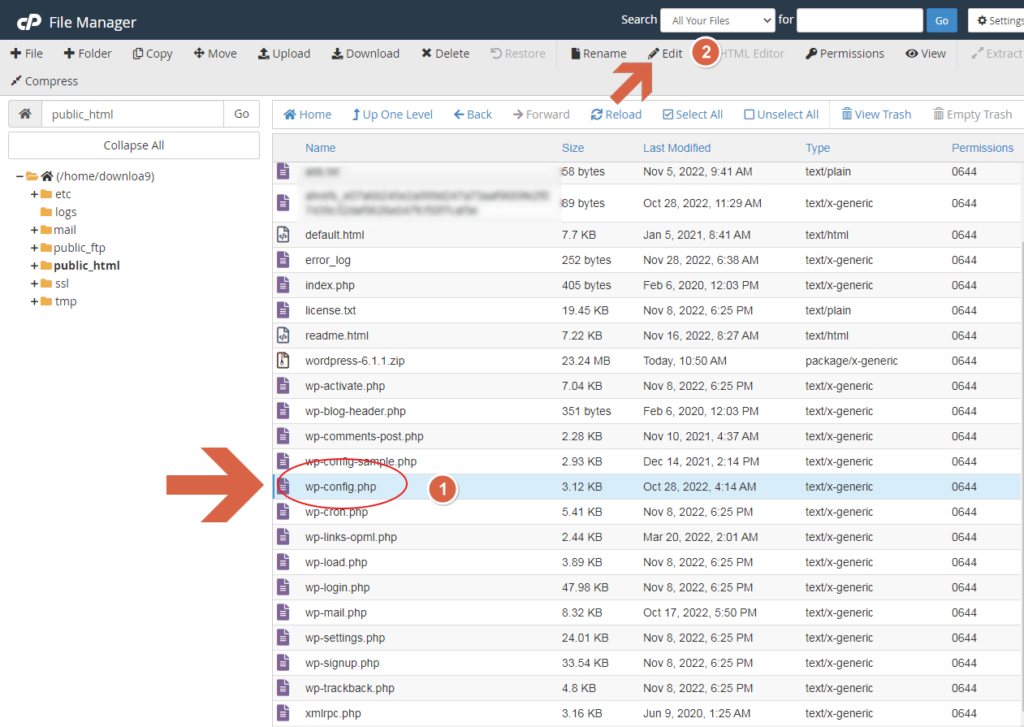1024x727 pixels.
Task: Sort files by Permissions column
Action: click(x=982, y=148)
